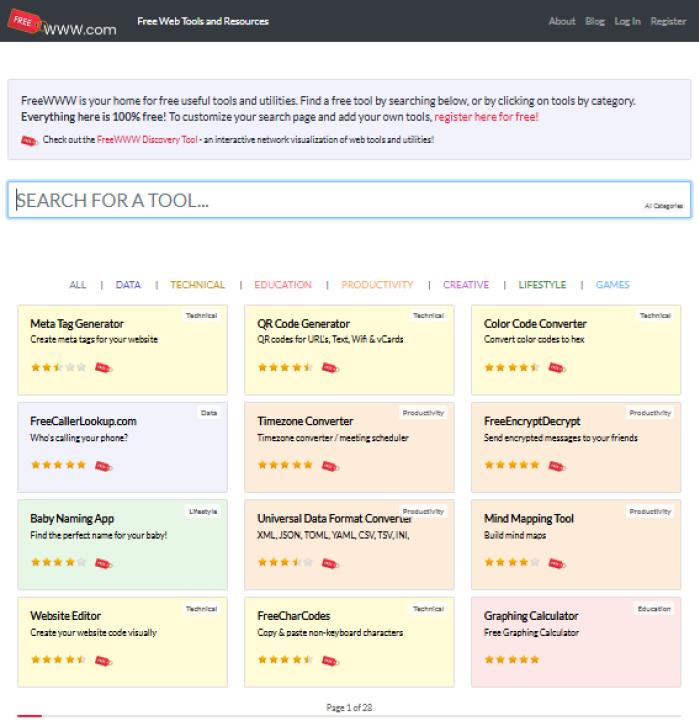Image resolution: width=699 pixels, height=720 pixels.
Task: Open the Blog page from header
Action: tap(595, 21)
